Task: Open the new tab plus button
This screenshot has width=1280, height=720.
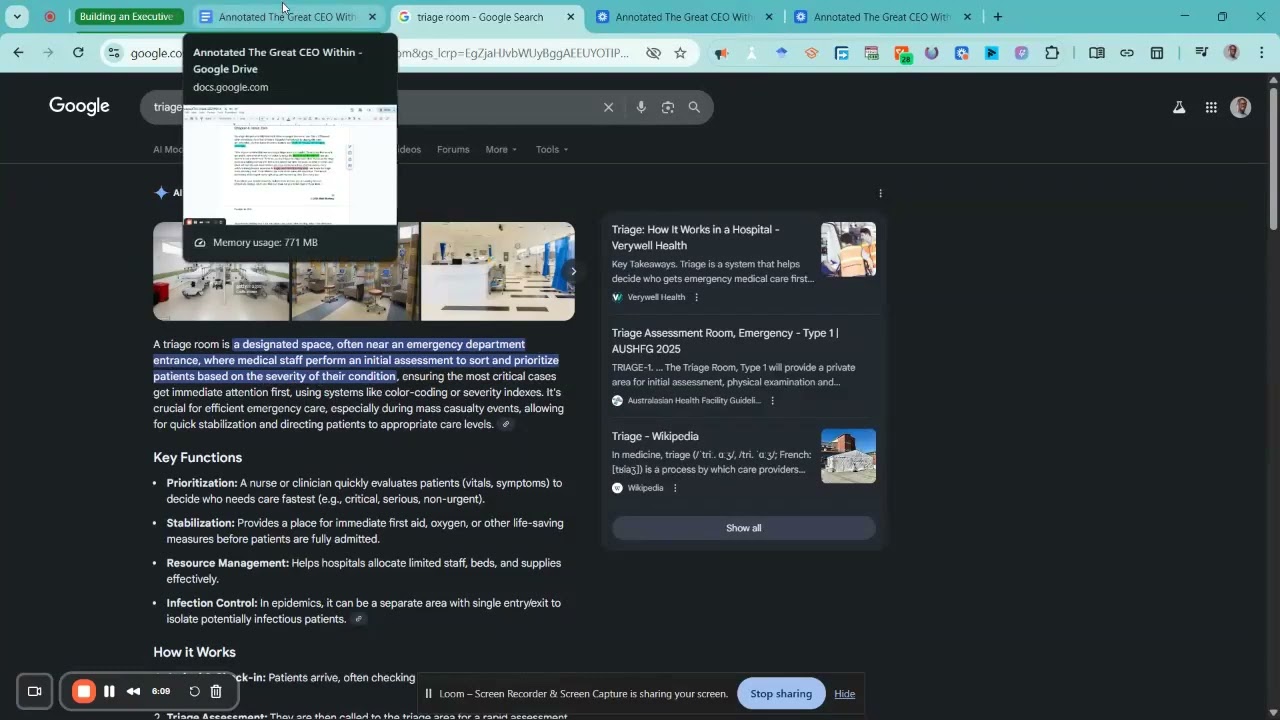Action: click(998, 17)
